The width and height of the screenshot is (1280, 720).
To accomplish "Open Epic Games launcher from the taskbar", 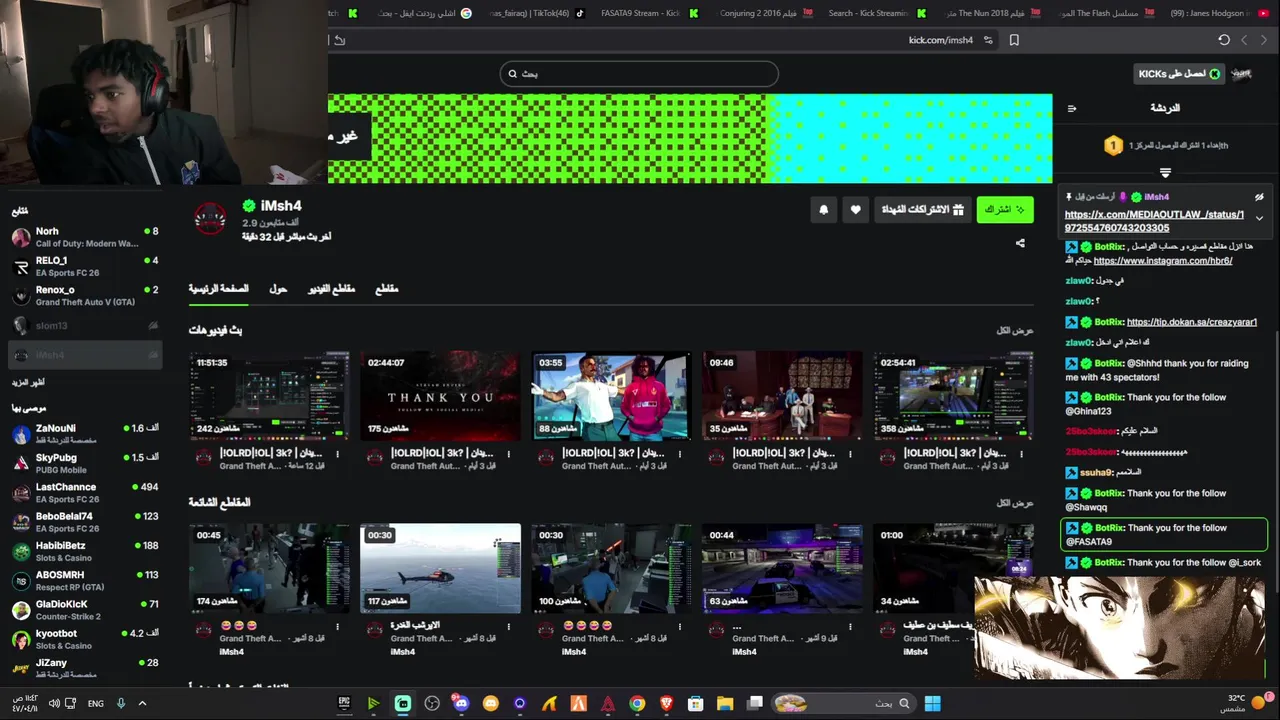I will tap(344, 703).
